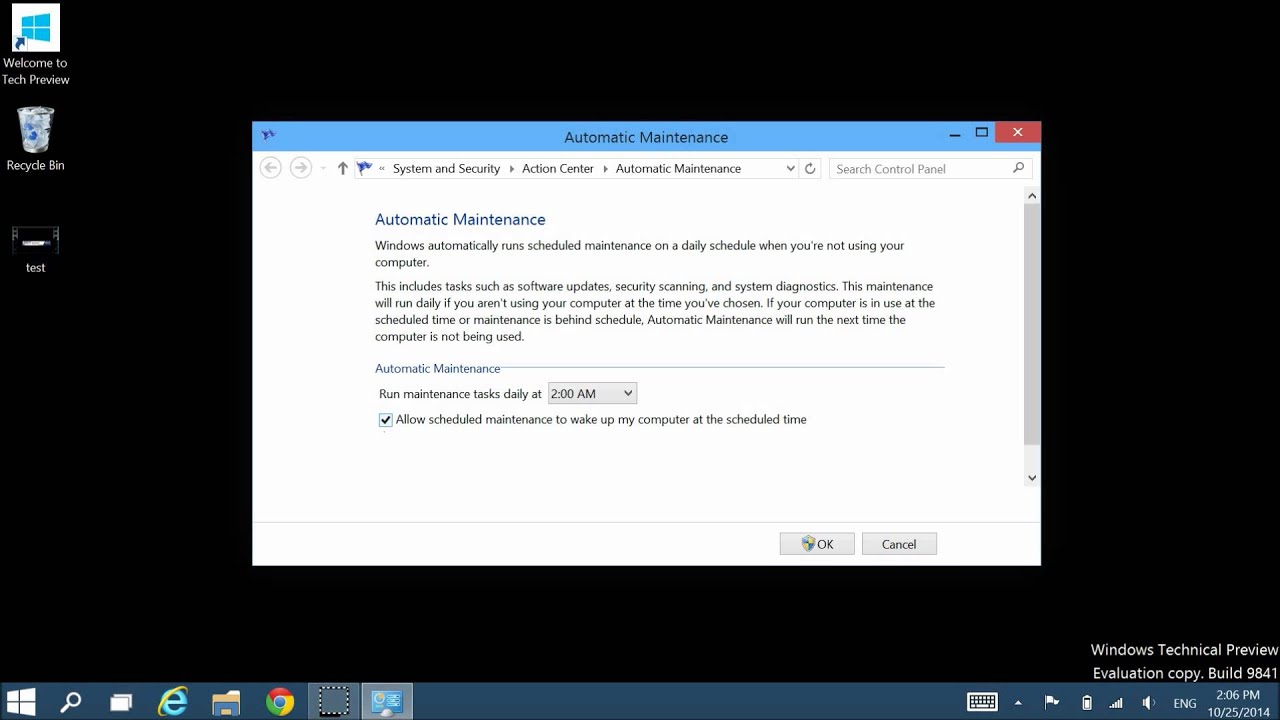Viewport: 1280px width, 720px height.
Task: Open the Windows Start button
Action: pyautogui.click(x=21, y=702)
